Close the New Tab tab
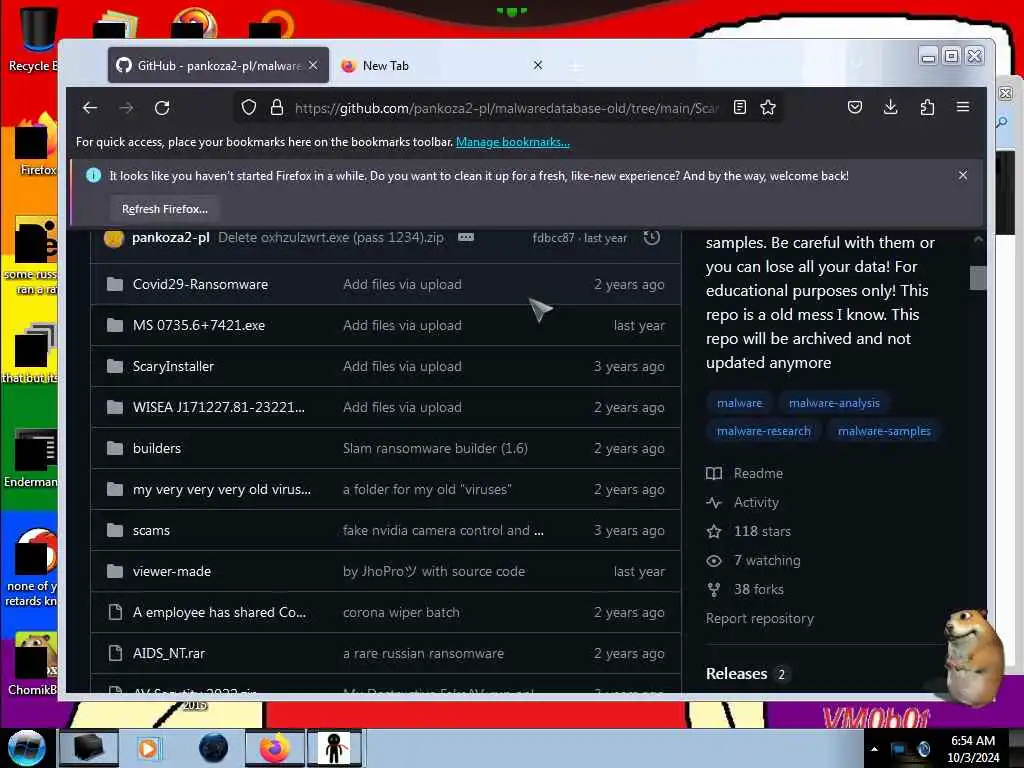The image size is (1024, 768). (537, 65)
